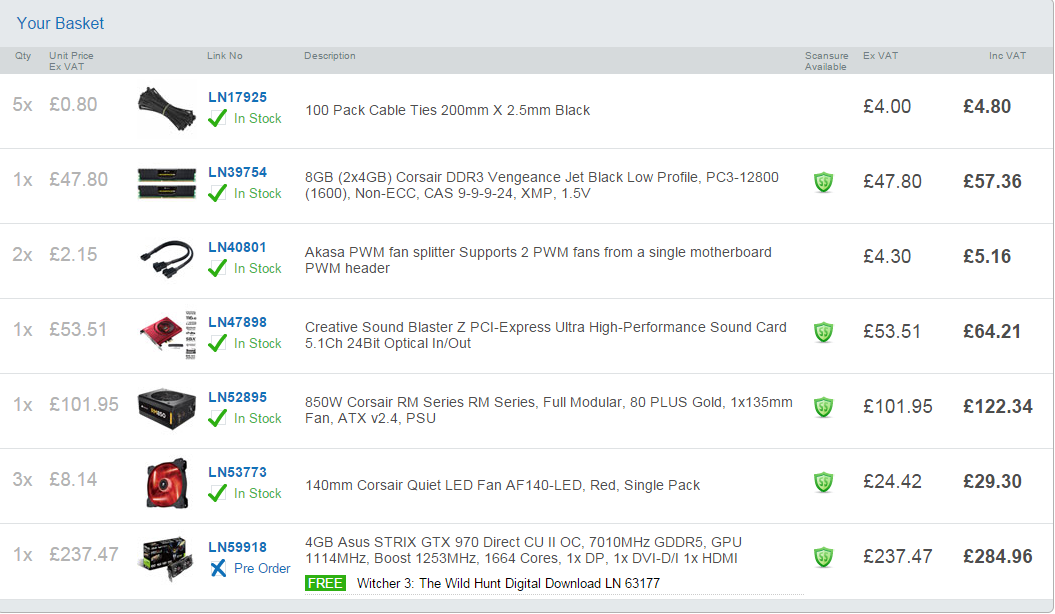Click the 5x quantity for cable ties
The image size is (1055, 614).
22,105
